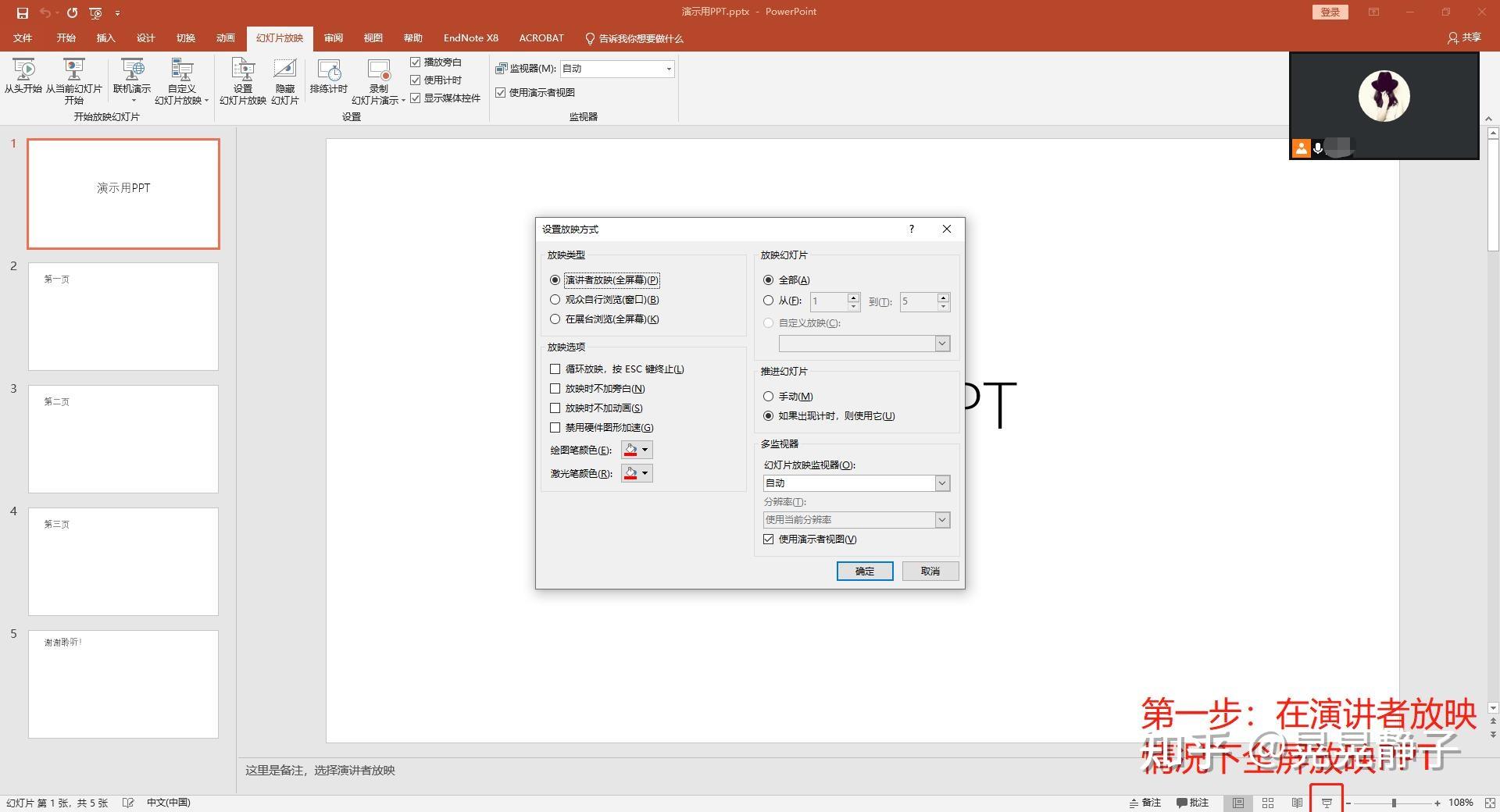Click the Save icon in quick access toolbar
Screen dimensions: 1500x812
click(x=22, y=12)
